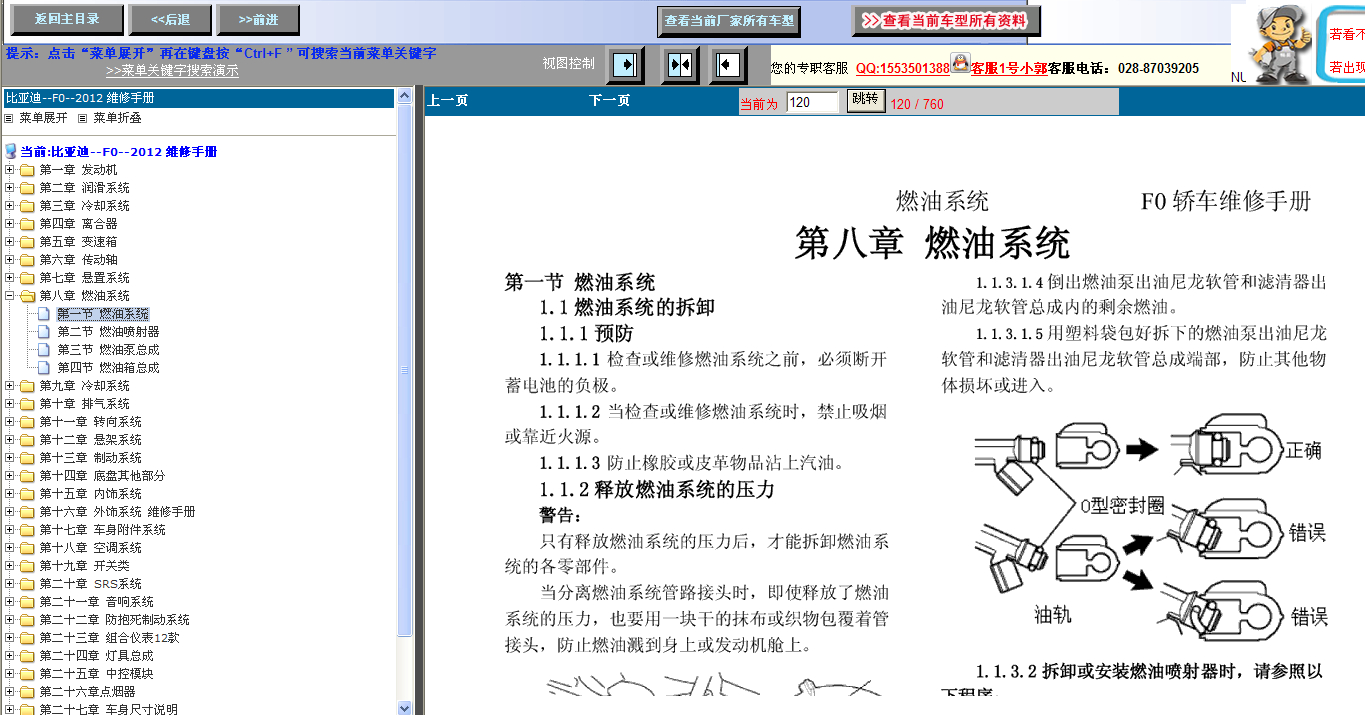Image resolution: width=1365 pixels, height=715 pixels.
Task: Expand 第十章 排气系统 node
Action: 10,404
